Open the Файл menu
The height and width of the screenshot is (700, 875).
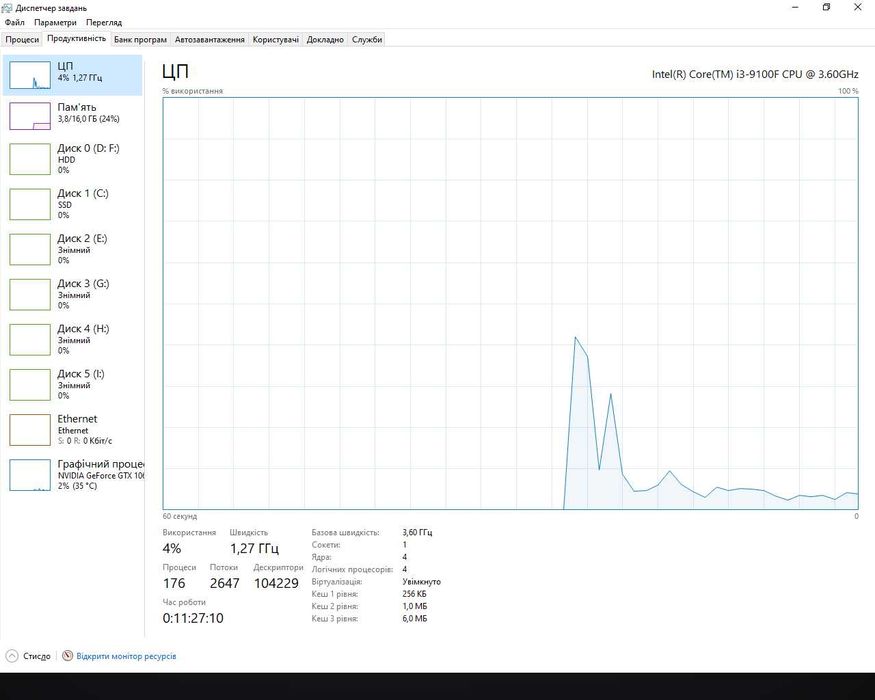15,22
